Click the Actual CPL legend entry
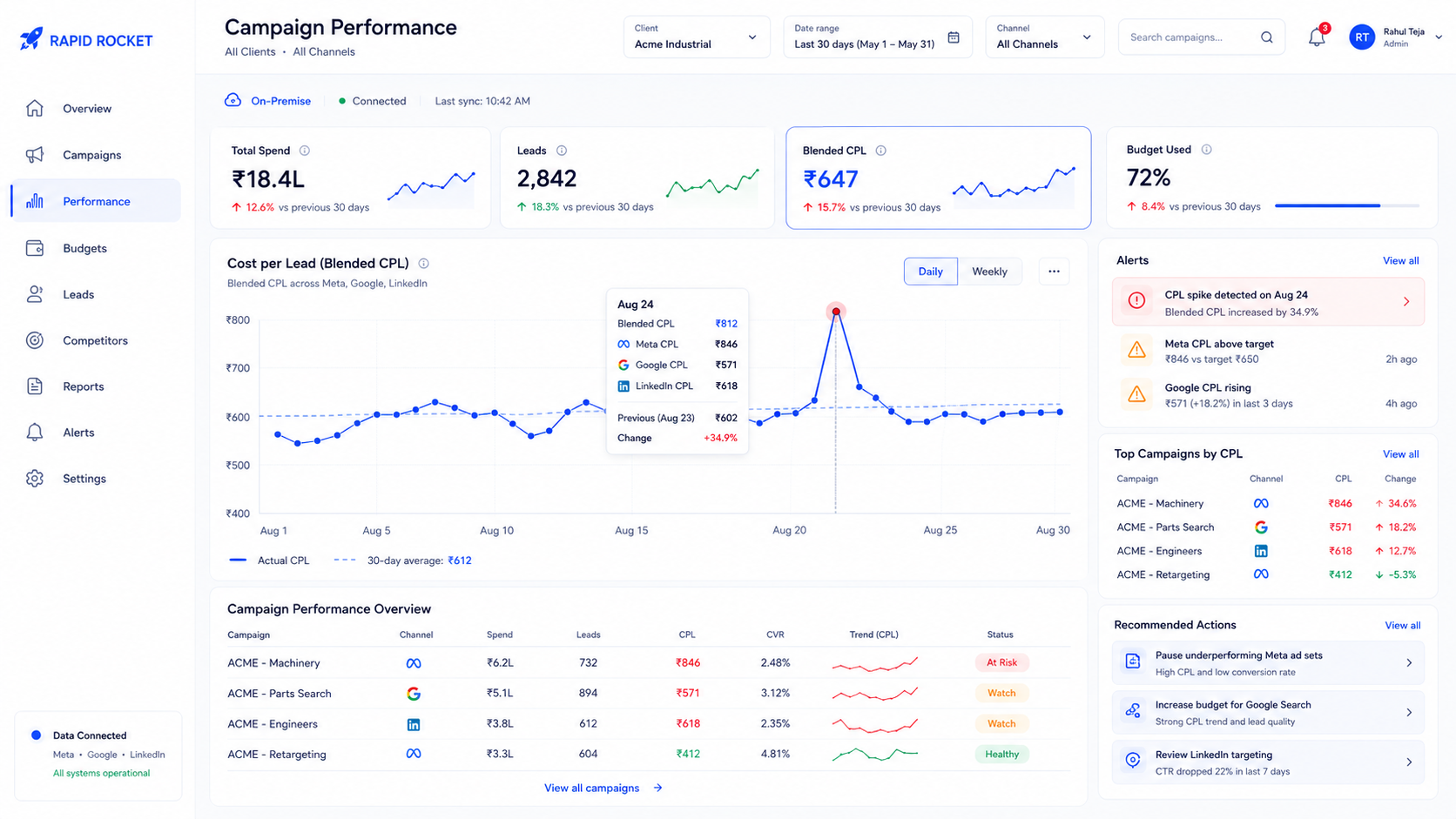Screen dimensions: 1456x819 pos(269,561)
